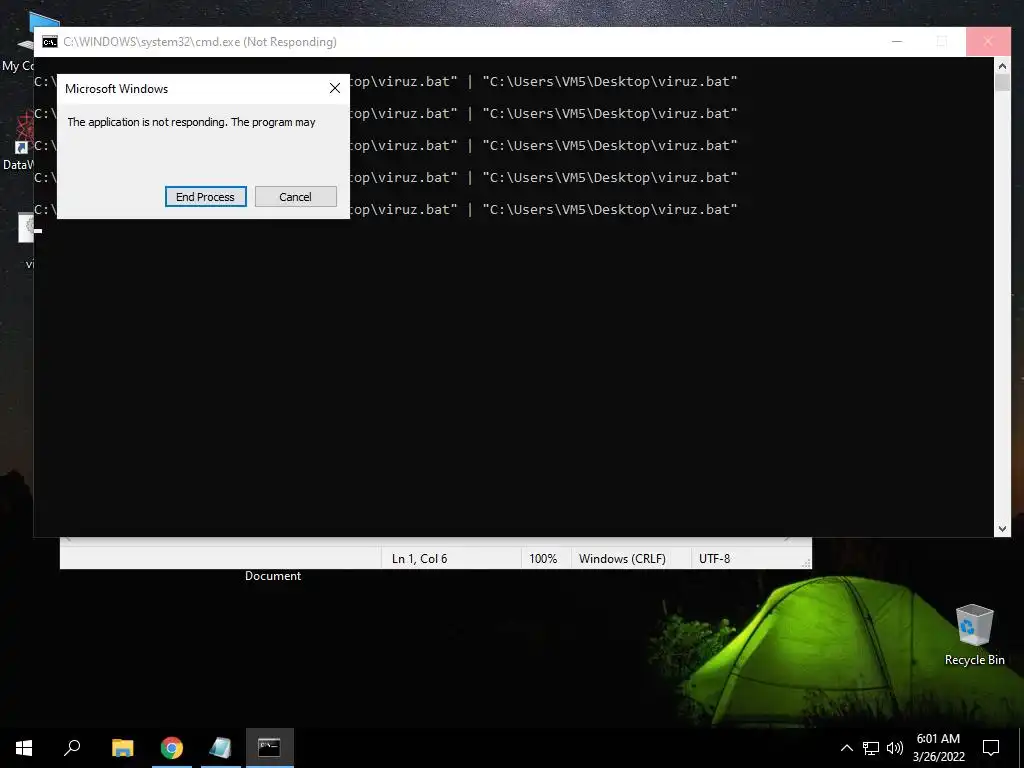Open File Explorer from taskbar
This screenshot has height=768, width=1024.
pyautogui.click(x=122, y=748)
